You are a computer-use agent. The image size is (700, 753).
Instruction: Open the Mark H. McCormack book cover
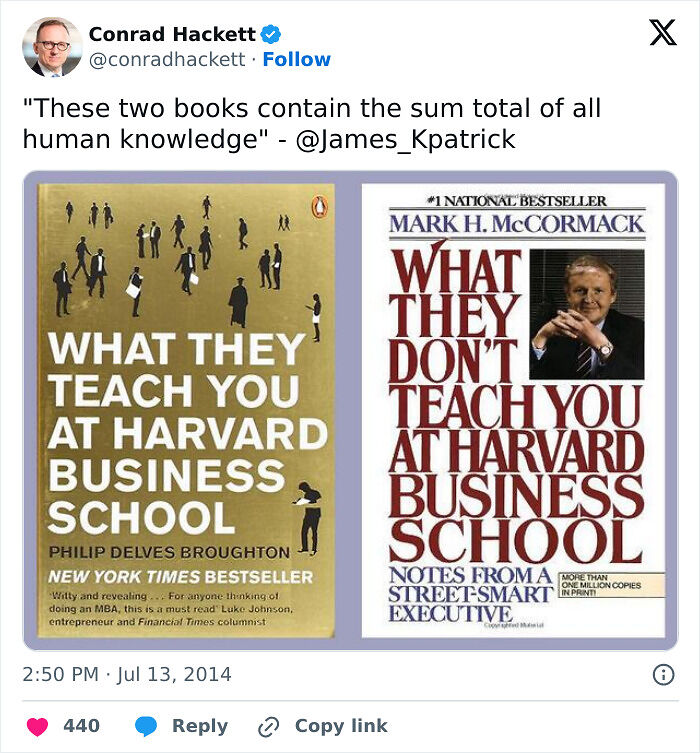tap(513, 410)
